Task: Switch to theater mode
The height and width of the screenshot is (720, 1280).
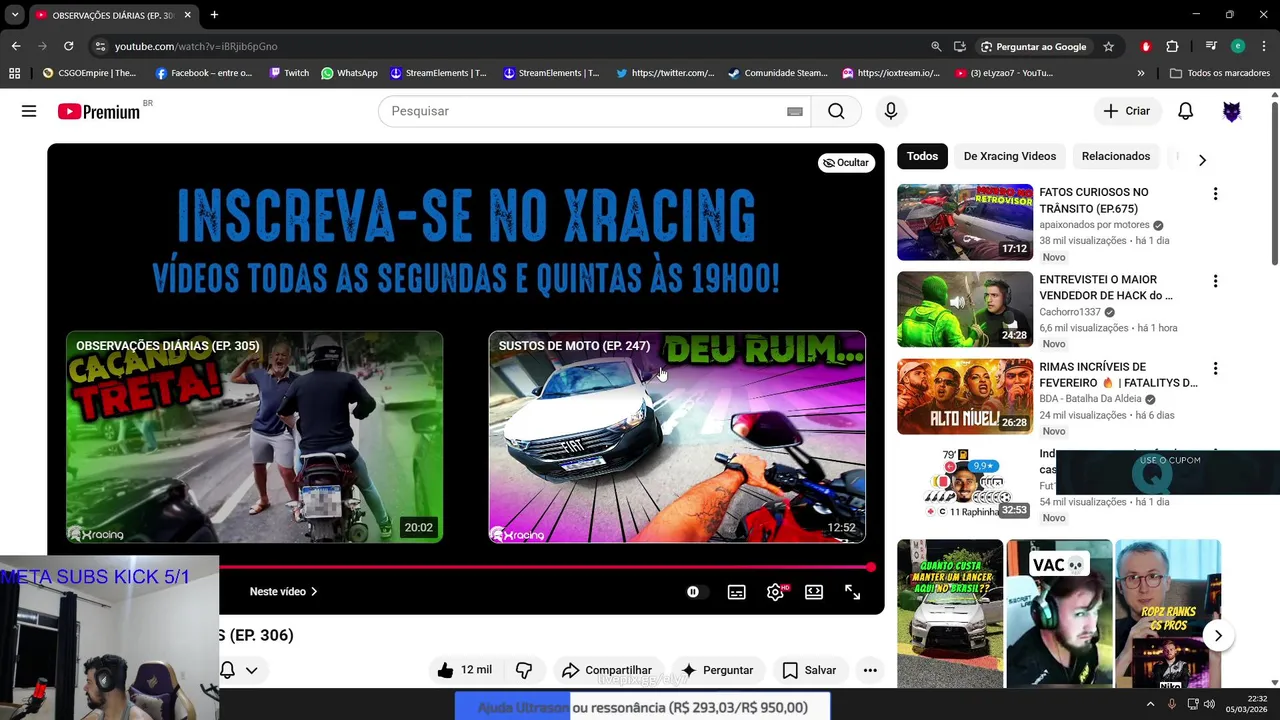Action: (x=814, y=592)
